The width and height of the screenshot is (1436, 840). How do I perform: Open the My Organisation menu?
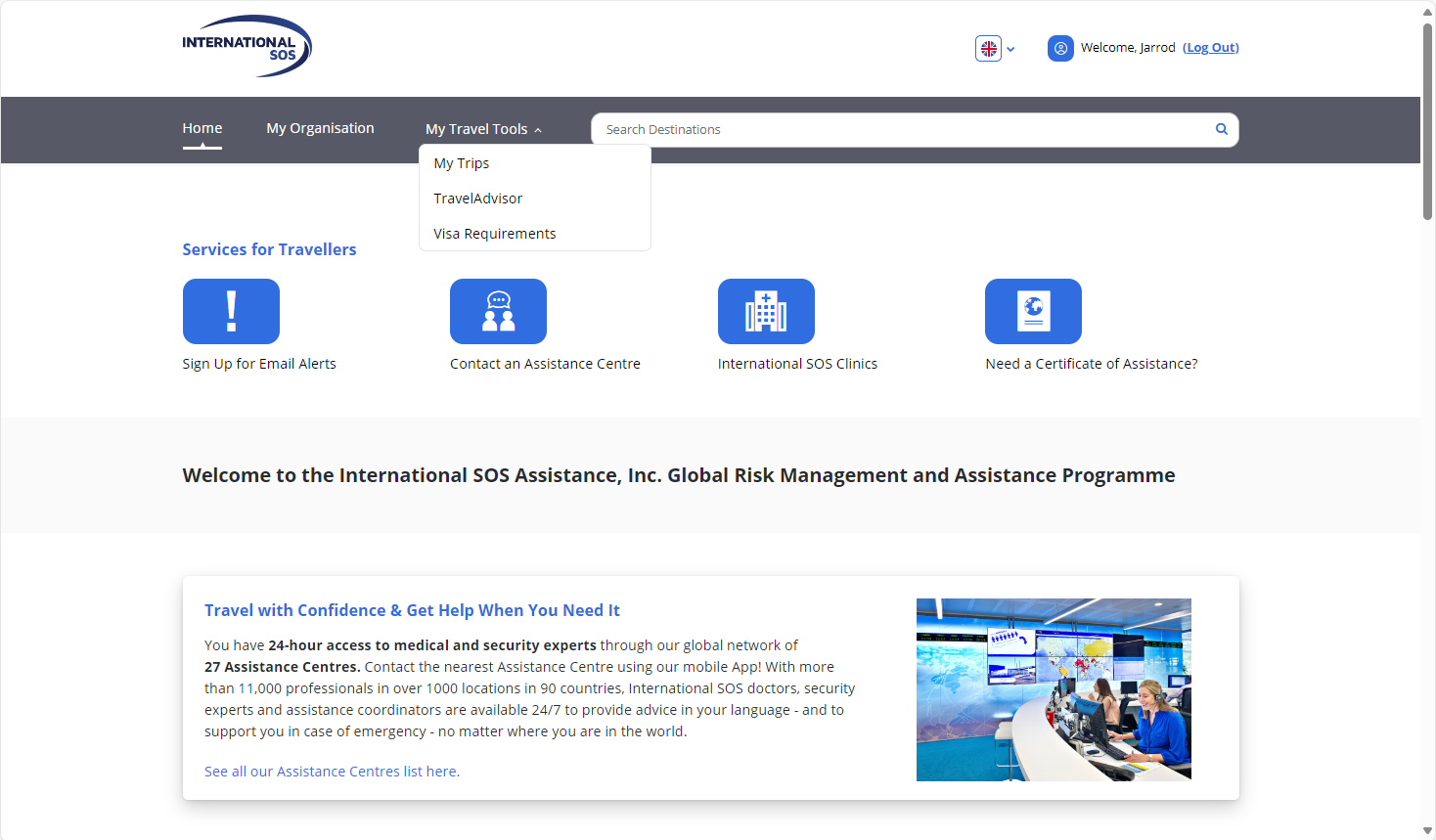point(320,128)
